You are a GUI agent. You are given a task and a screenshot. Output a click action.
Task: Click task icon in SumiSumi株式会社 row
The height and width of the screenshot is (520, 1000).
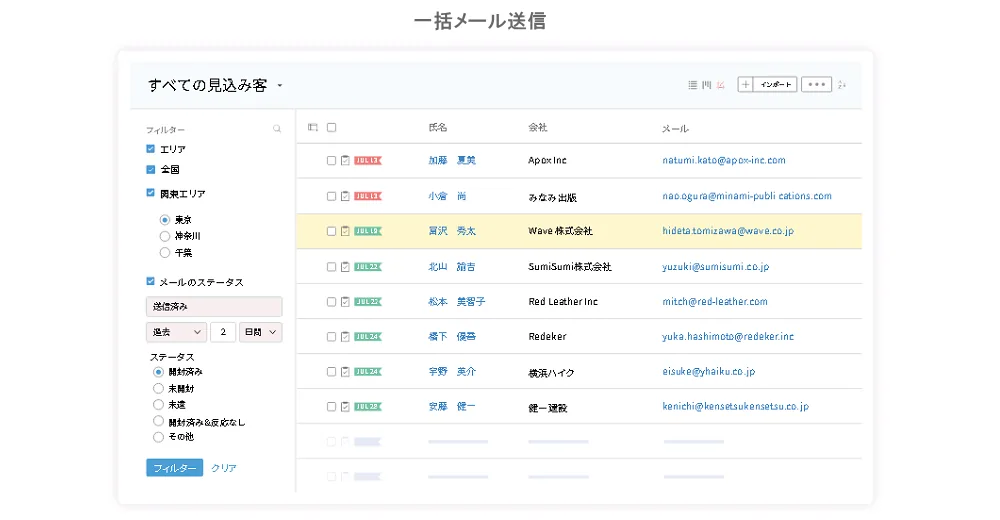tap(345, 267)
